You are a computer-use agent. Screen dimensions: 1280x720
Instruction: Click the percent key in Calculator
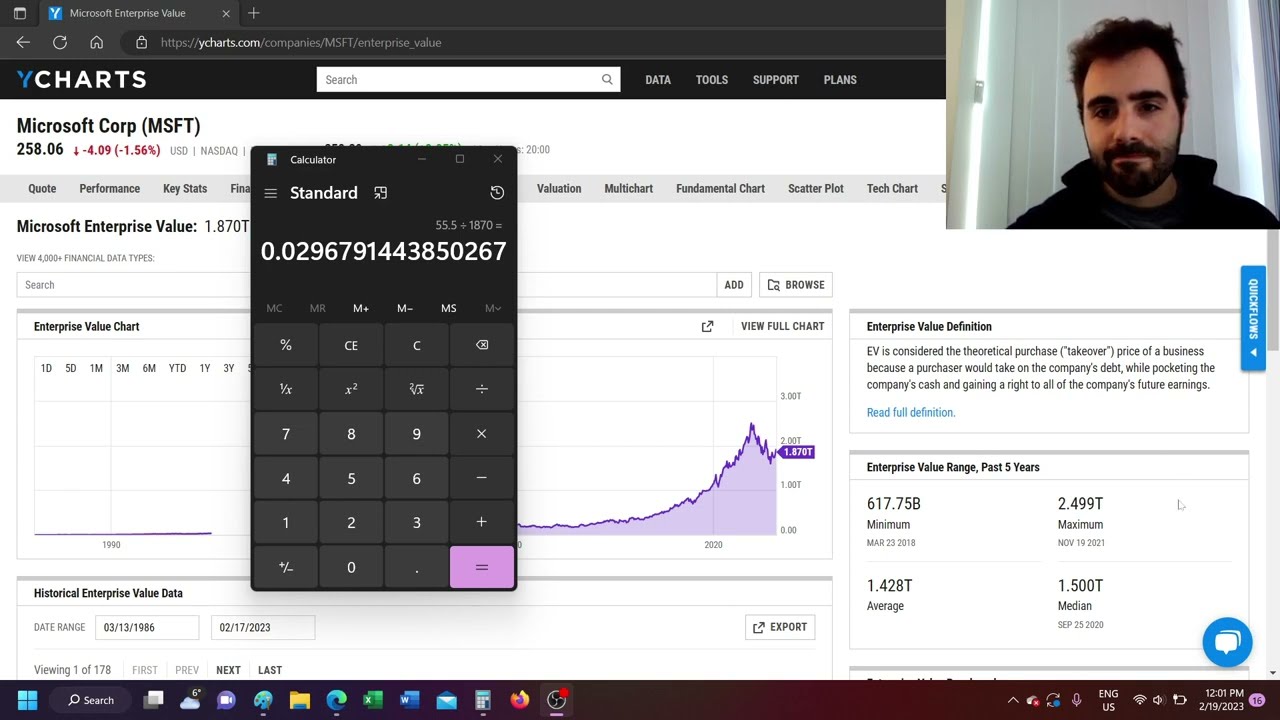coord(286,345)
